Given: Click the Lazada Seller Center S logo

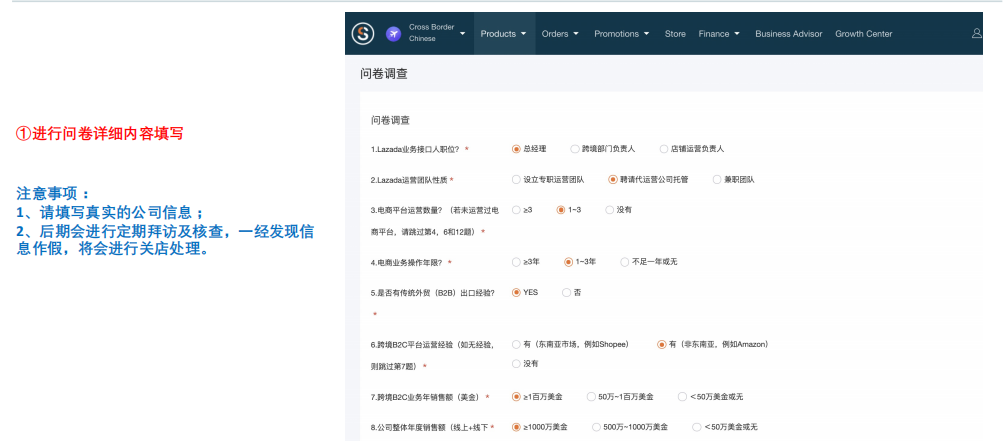Looking at the screenshot, I should pyautogui.click(x=363, y=34).
